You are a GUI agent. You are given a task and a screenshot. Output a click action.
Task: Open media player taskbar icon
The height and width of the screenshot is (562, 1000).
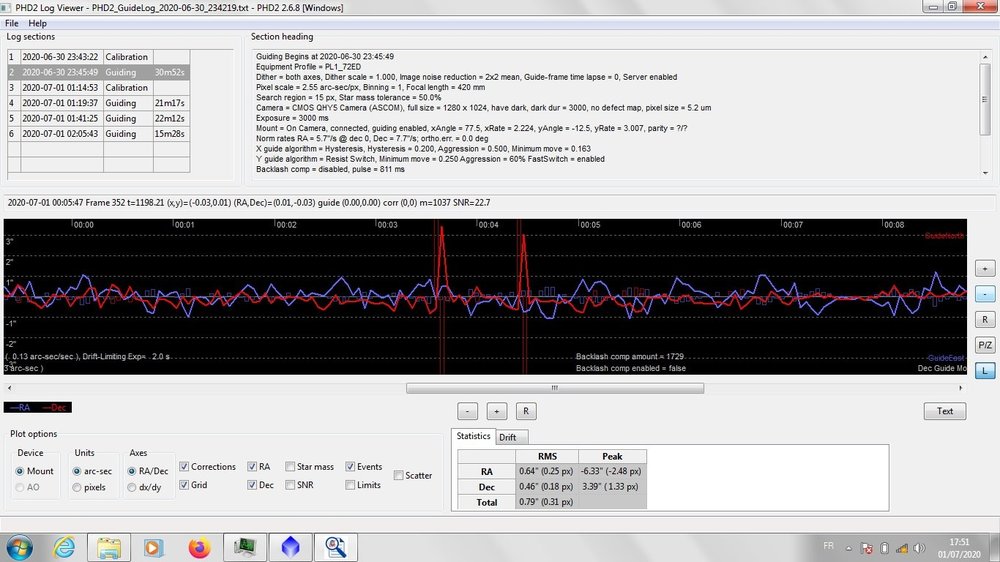coord(153,547)
